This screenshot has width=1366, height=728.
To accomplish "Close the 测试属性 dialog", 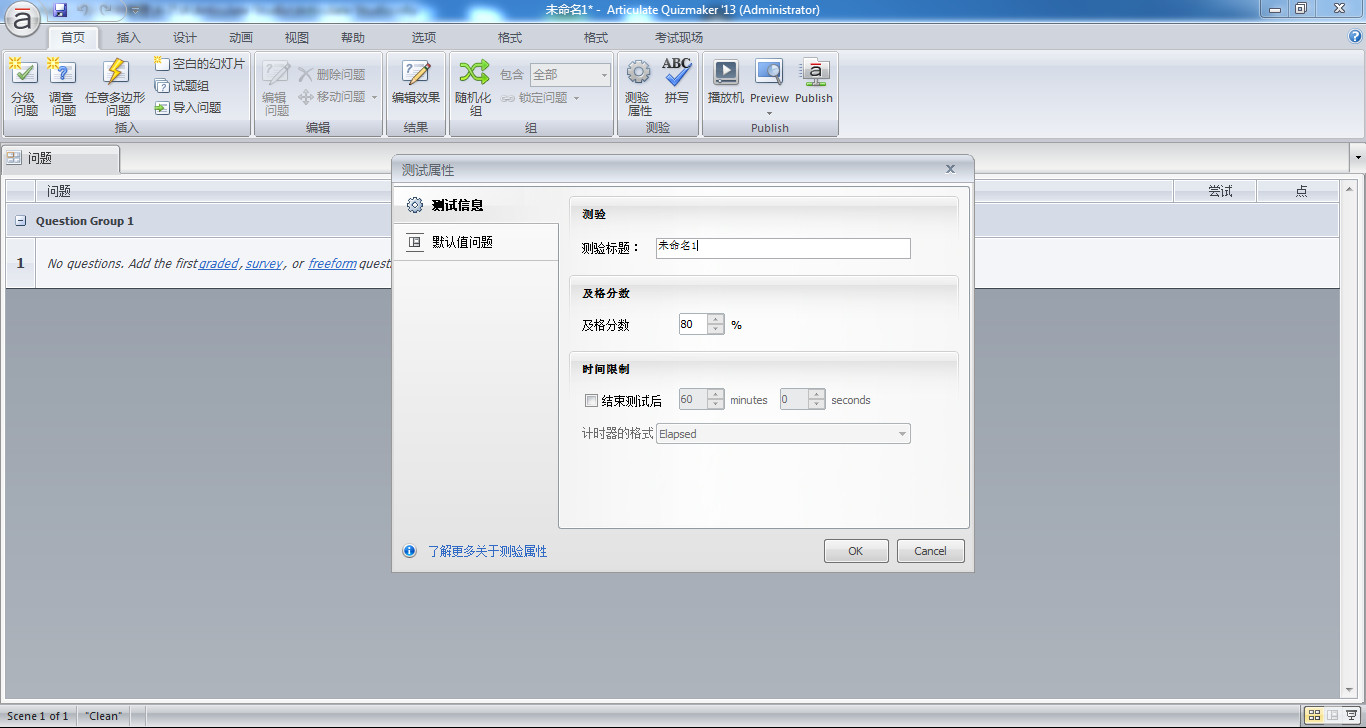I will pyautogui.click(x=950, y=169).
